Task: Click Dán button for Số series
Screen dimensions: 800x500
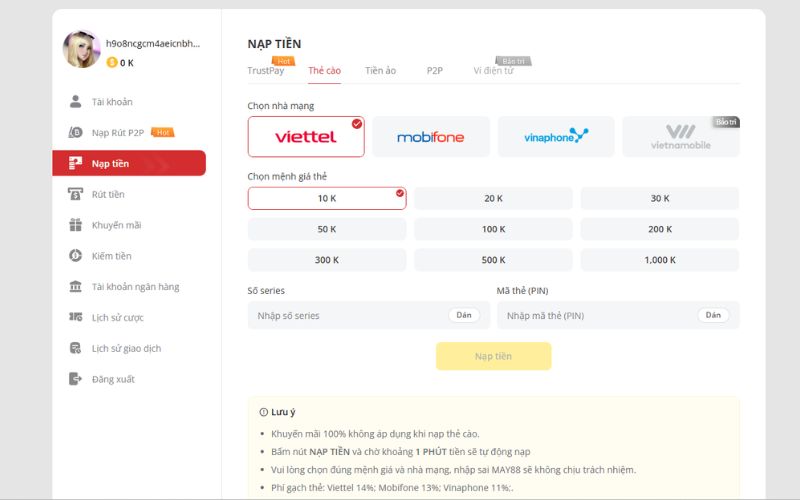Action: pos(463,315)
